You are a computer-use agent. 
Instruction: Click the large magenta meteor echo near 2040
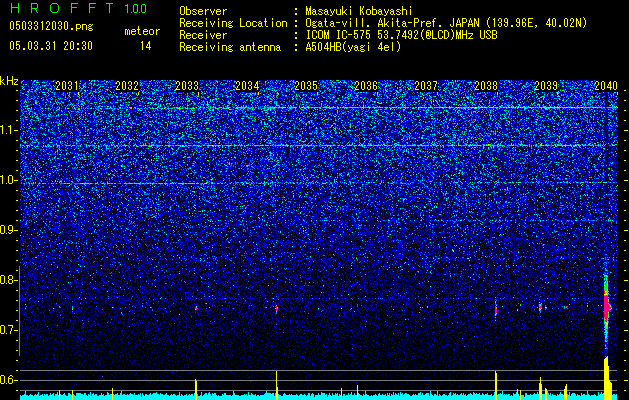(607, 308)
